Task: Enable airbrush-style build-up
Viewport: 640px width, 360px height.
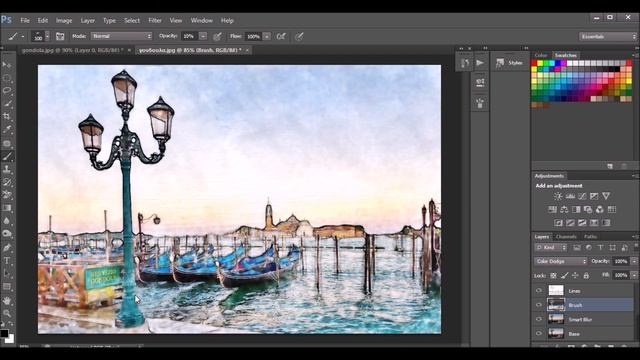Action: click(281, 36)
